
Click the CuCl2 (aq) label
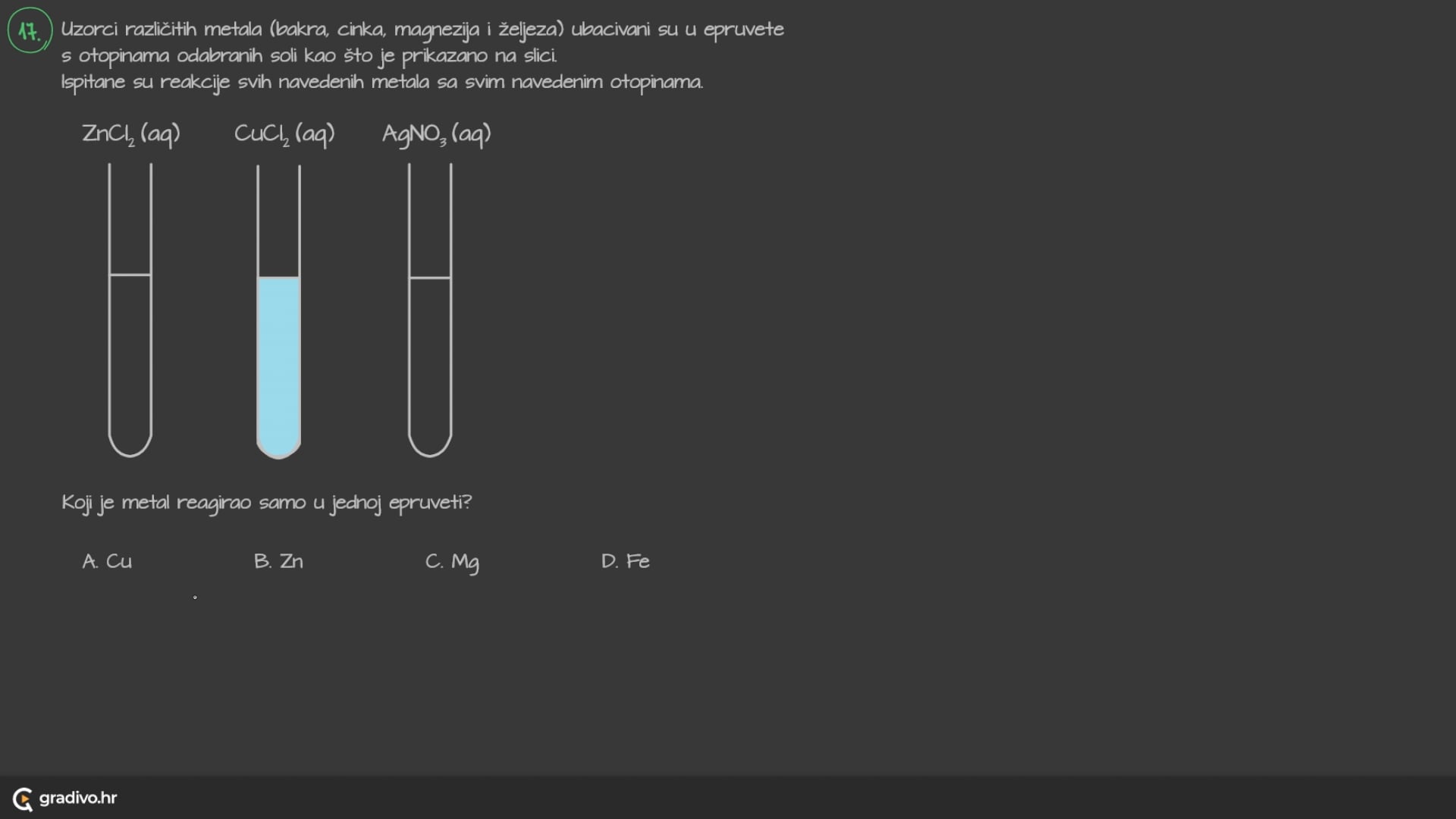pyautogui.click(x=284, y=134)
